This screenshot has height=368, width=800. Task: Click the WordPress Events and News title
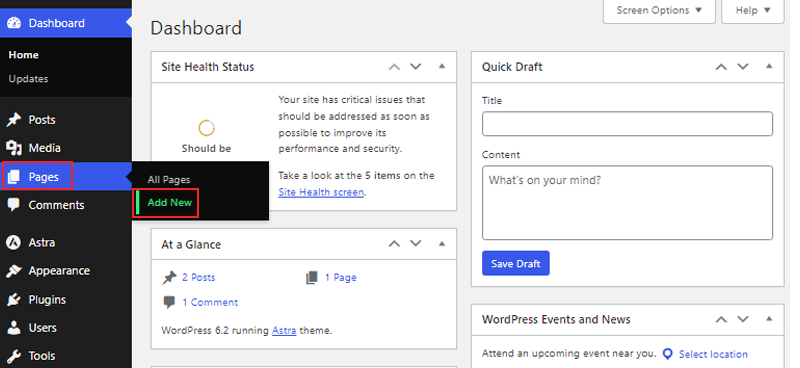[x=556, y=320]
